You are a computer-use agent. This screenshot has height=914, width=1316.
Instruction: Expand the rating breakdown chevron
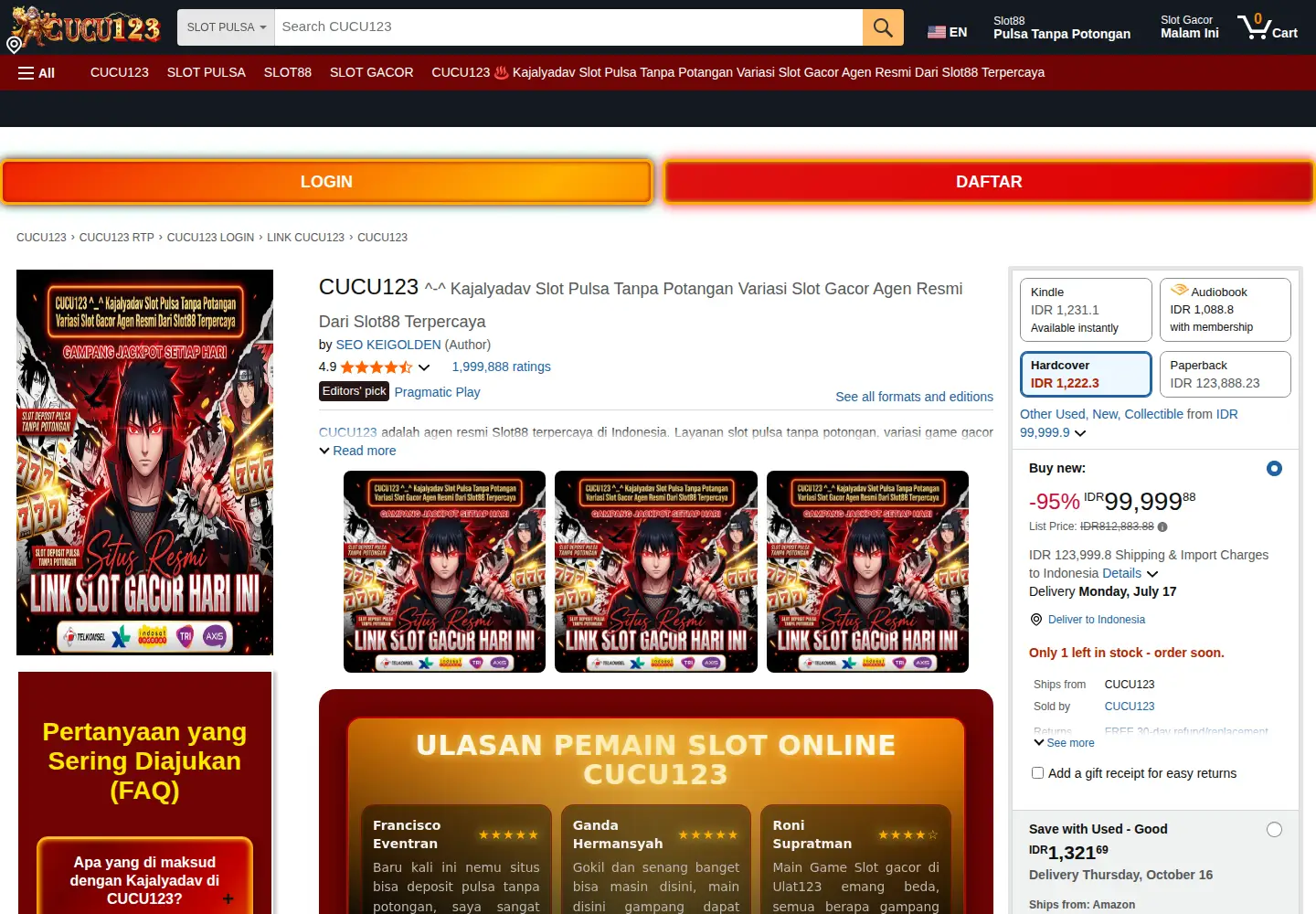coord(424,367)
